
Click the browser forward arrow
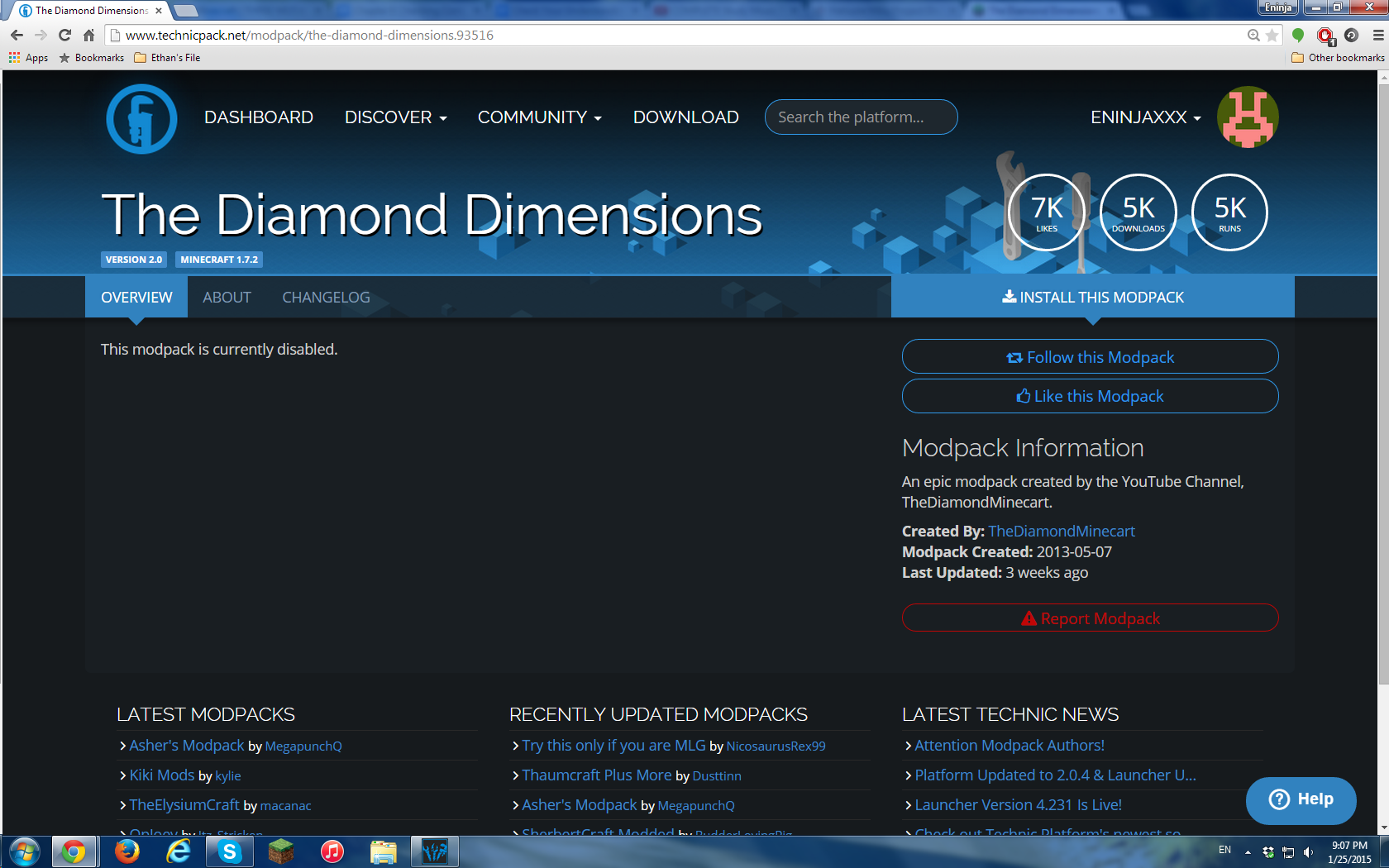click(41, 35)
